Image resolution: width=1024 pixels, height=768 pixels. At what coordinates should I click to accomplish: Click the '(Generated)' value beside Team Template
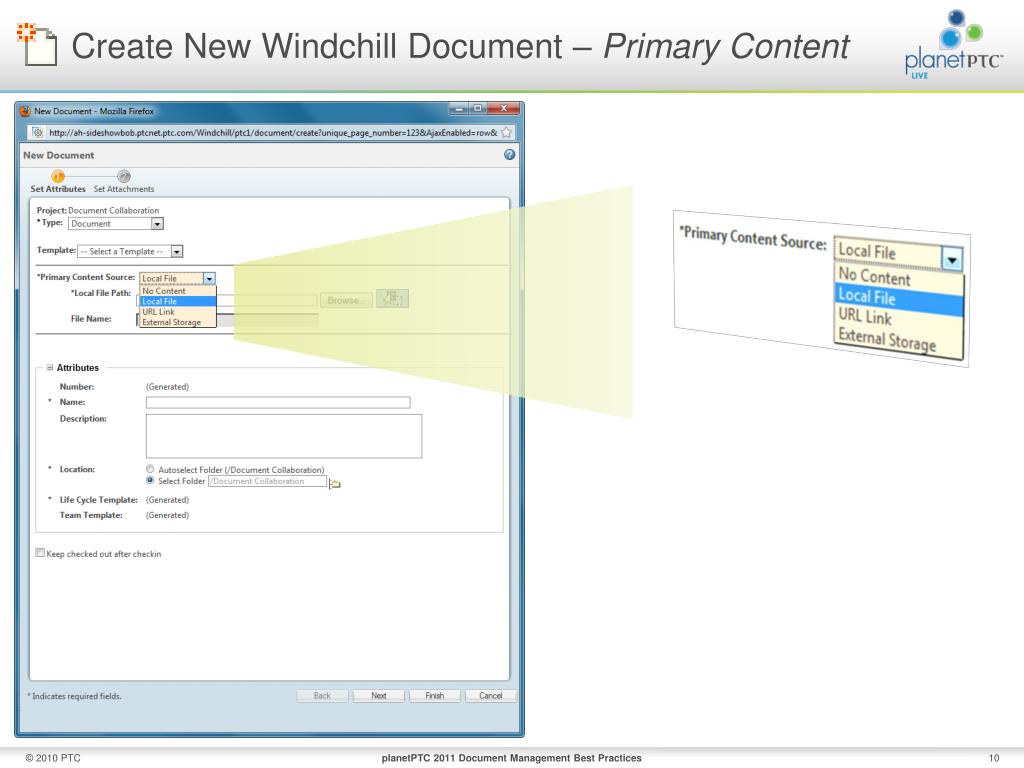(x=167, y=515)
